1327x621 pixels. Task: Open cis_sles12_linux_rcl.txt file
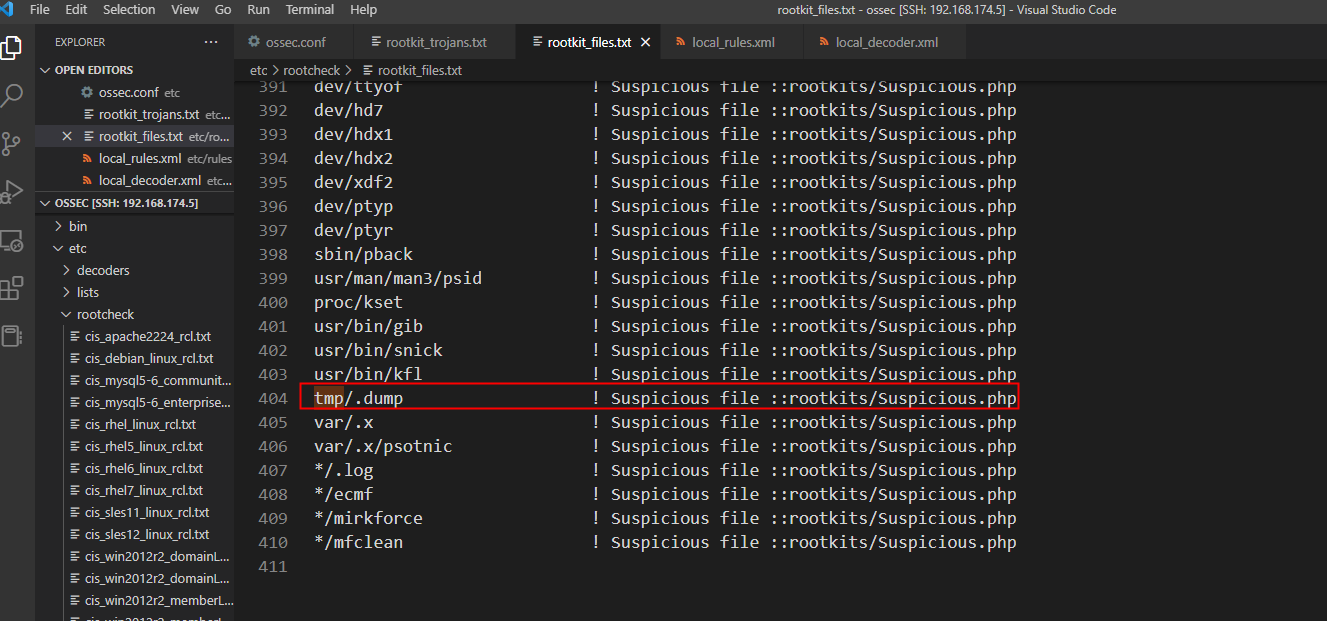click(x=147, y=534)
